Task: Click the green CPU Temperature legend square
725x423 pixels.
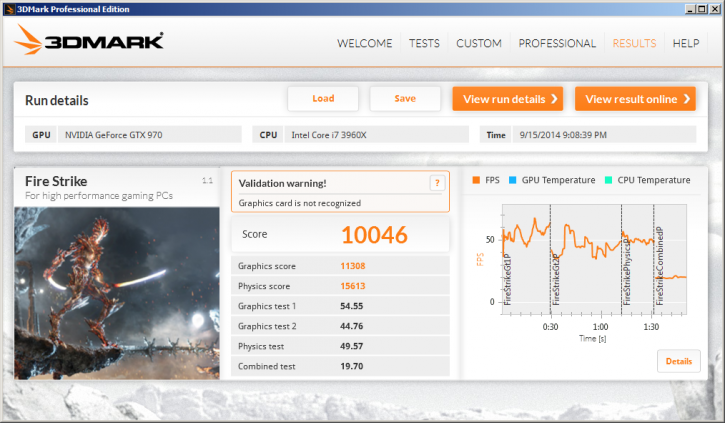Action: pyautogui.click(x=608, y=180)
